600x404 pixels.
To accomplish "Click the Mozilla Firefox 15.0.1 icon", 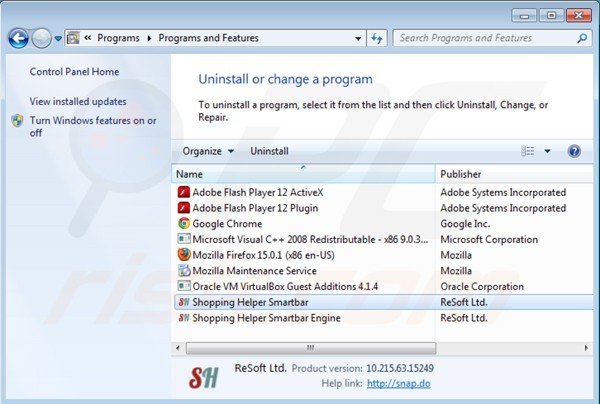I will pos(184,255).
